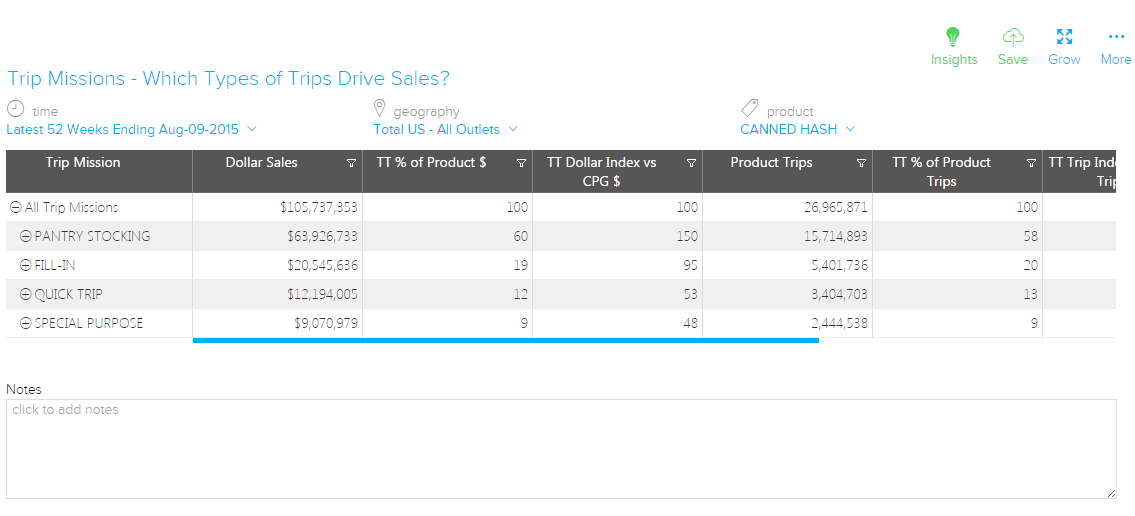Click the TT % of Product Trips filter icon
This screenshot has height=516, width=1135.
[x=1031, y=163]
